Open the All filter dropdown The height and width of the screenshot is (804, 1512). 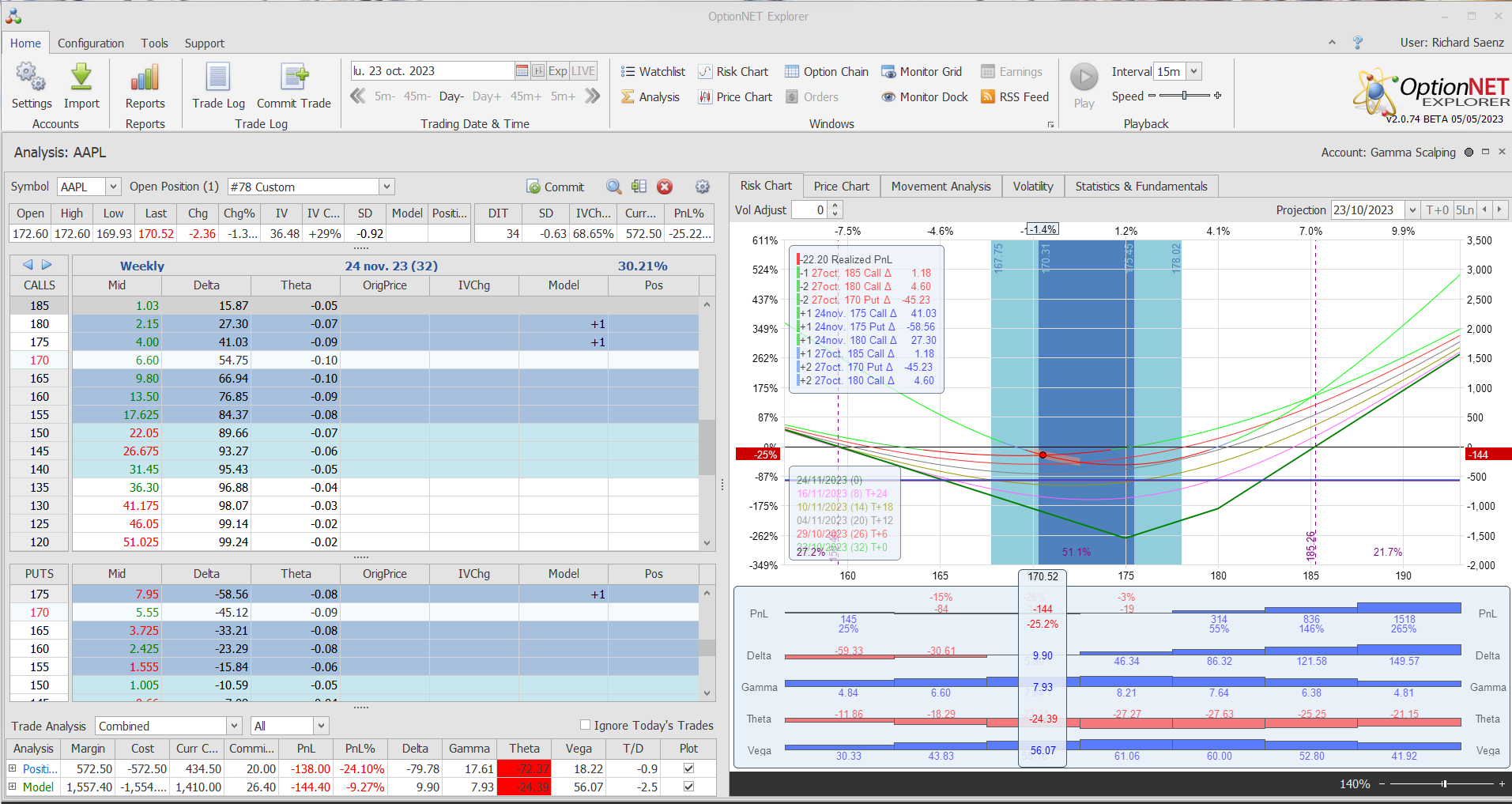(320, 726)
